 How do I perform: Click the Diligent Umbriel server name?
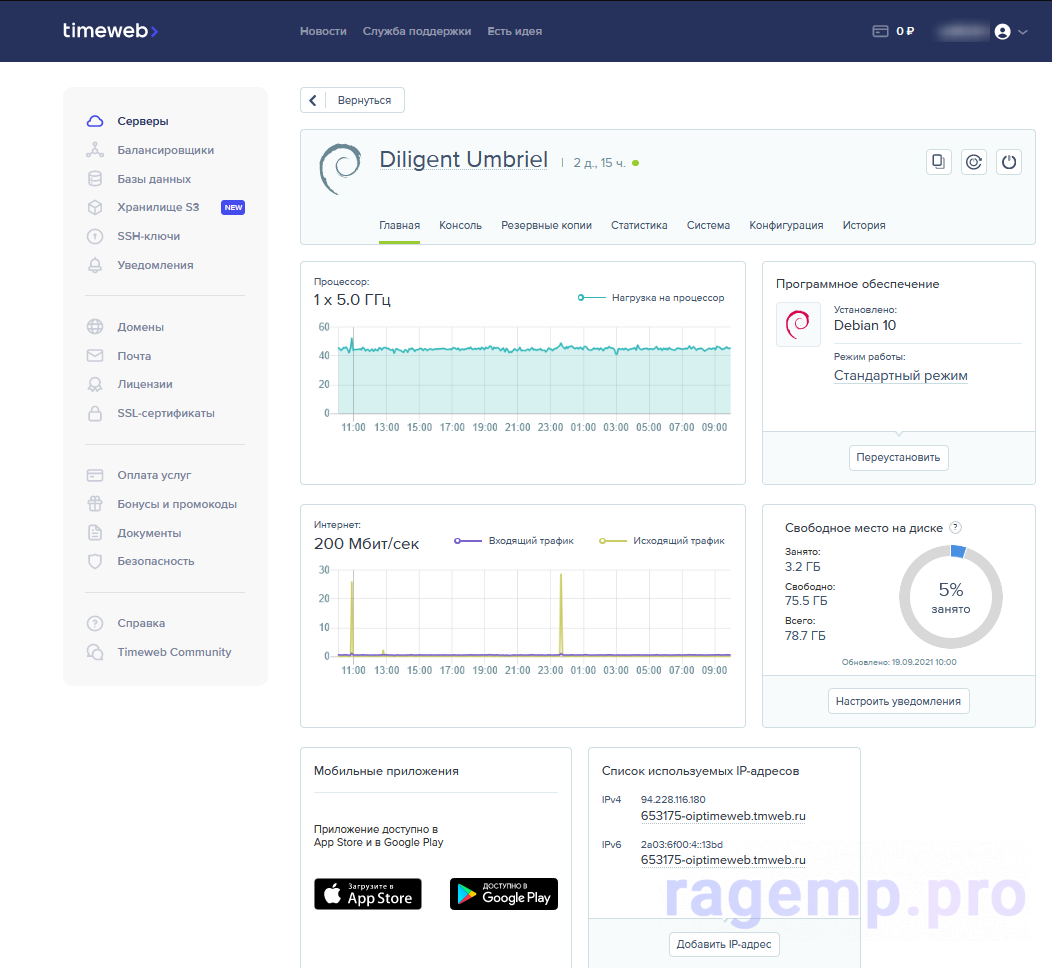coord(463,160)
